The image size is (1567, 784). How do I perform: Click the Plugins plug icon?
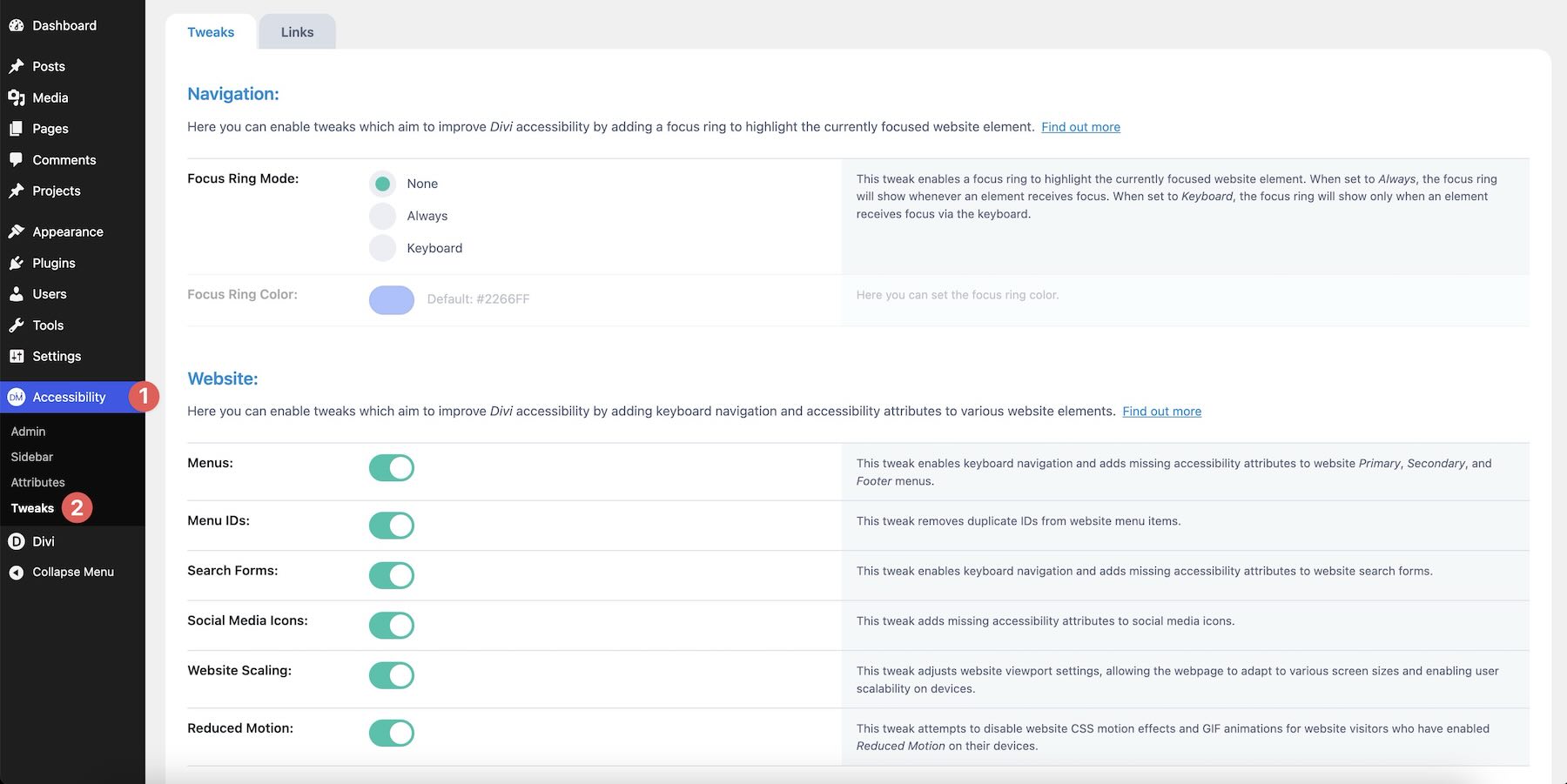tap(17, 263)
